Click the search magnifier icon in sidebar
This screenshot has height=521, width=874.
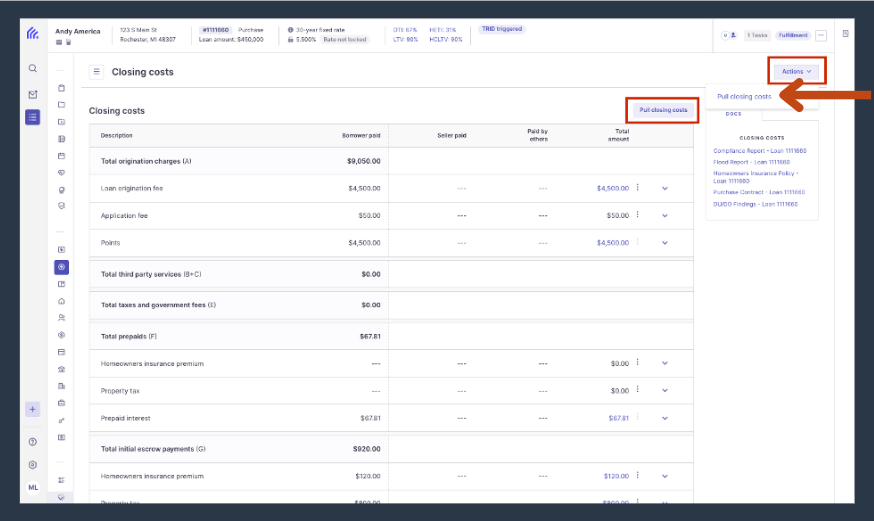click(33, 69)
